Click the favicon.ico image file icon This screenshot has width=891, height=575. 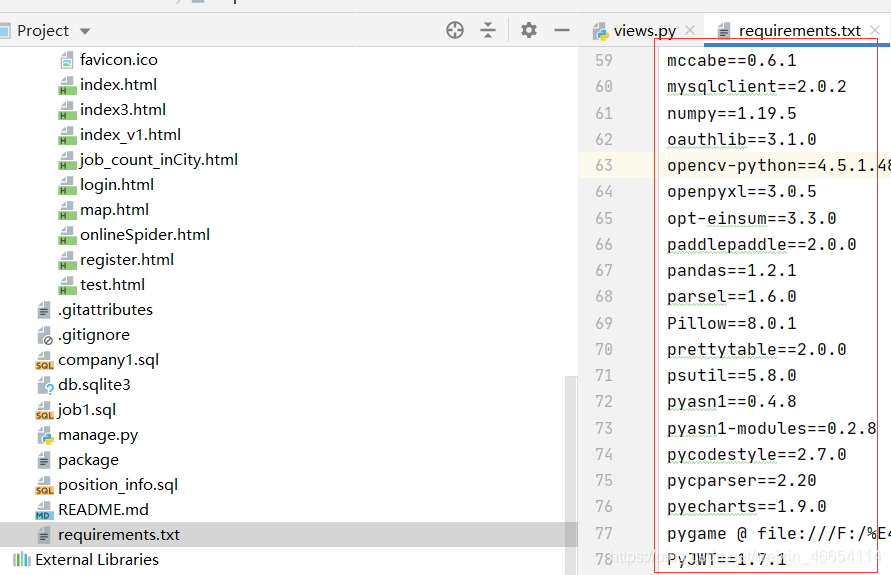tap(67, 60)
